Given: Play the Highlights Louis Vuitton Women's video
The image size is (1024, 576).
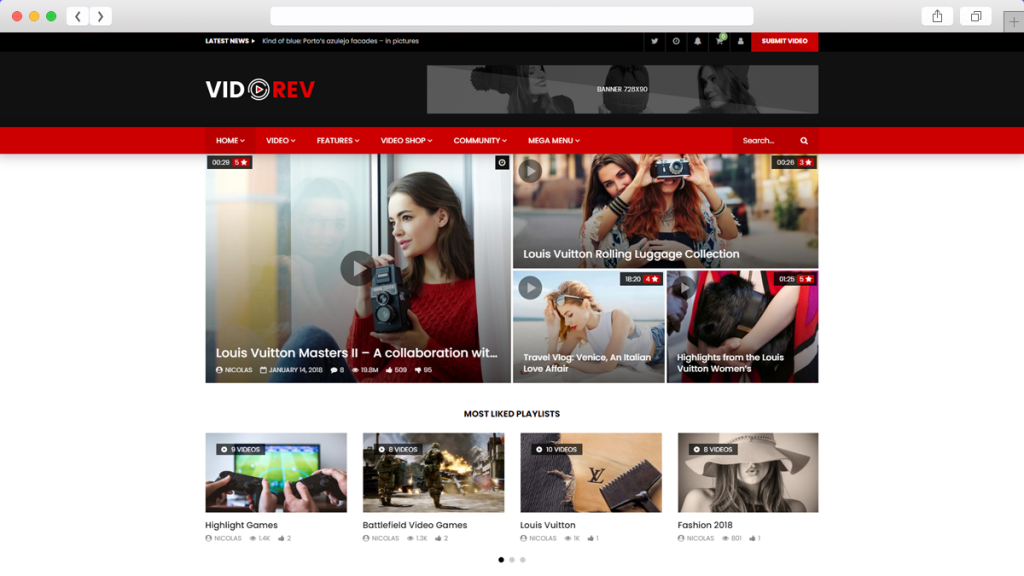Looking at the screenshot, I should pos(684,287).
